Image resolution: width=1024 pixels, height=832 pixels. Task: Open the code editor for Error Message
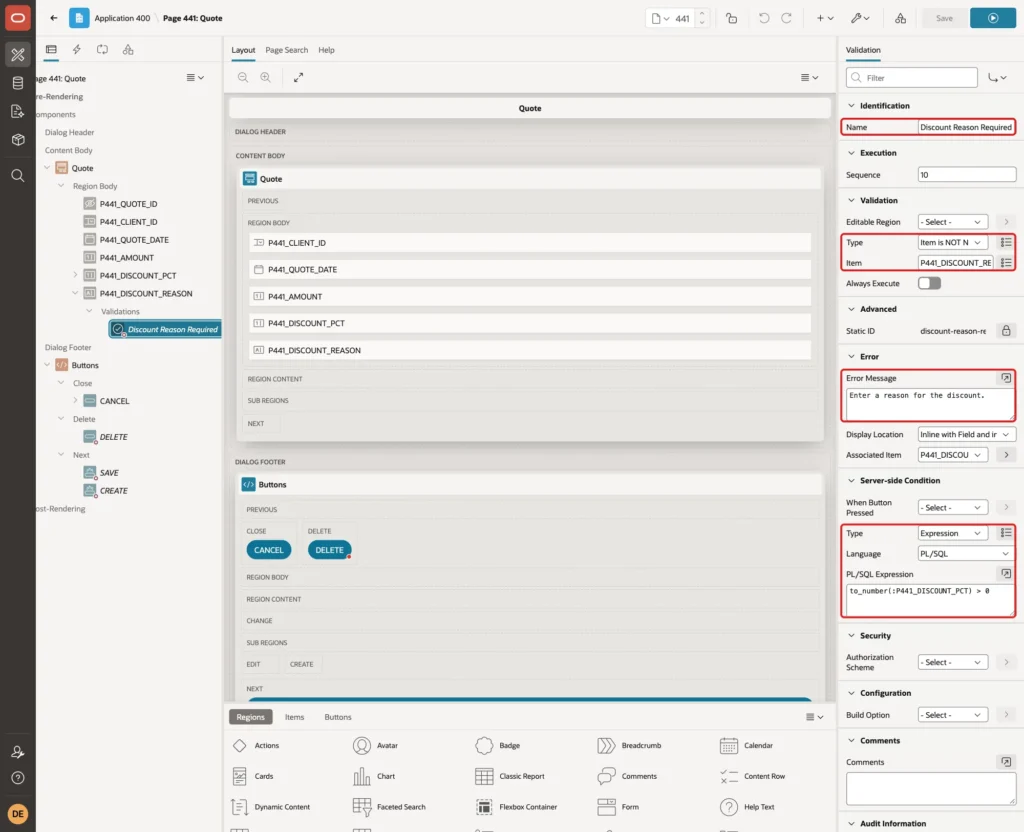click(x=1006, y=378)
